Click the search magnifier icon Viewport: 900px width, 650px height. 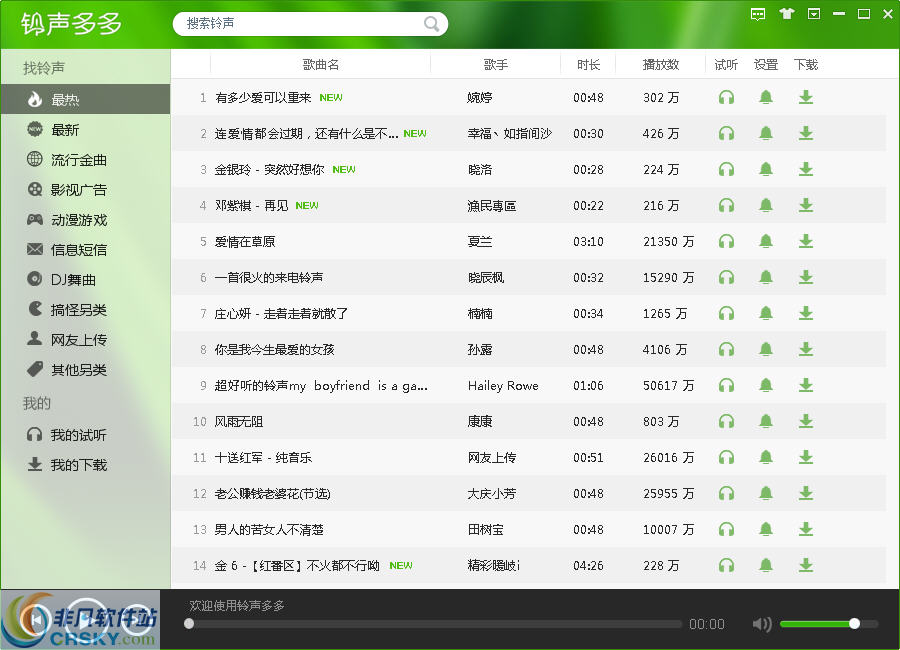431,24
